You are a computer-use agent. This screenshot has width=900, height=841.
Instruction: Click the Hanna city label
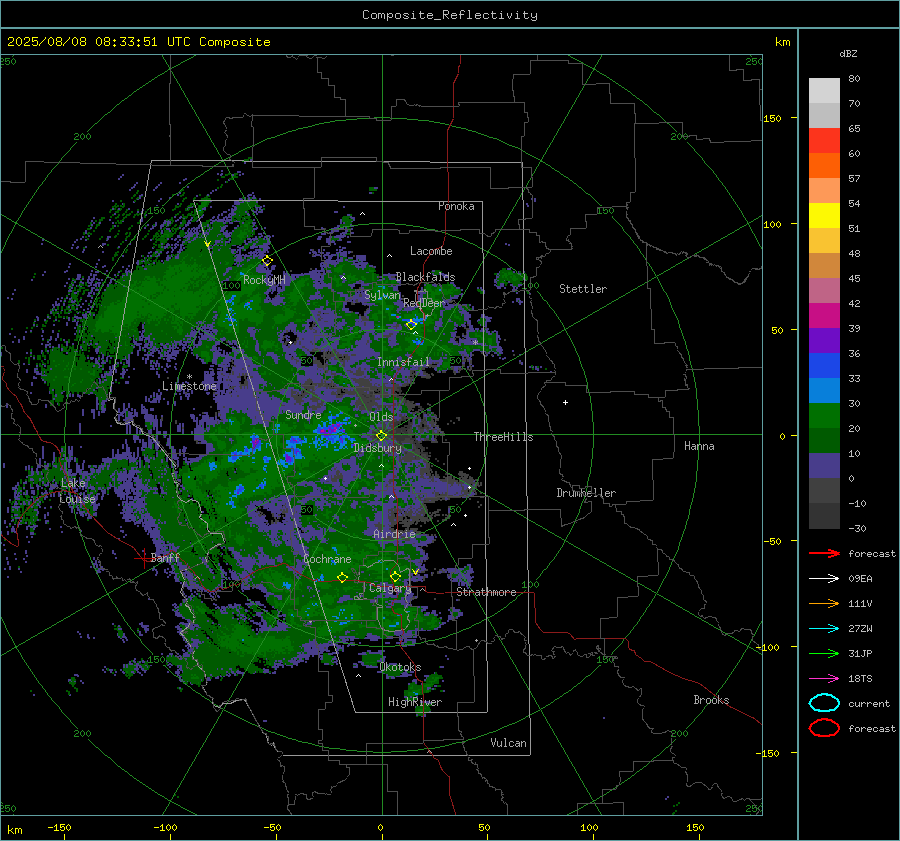point(699,446)
